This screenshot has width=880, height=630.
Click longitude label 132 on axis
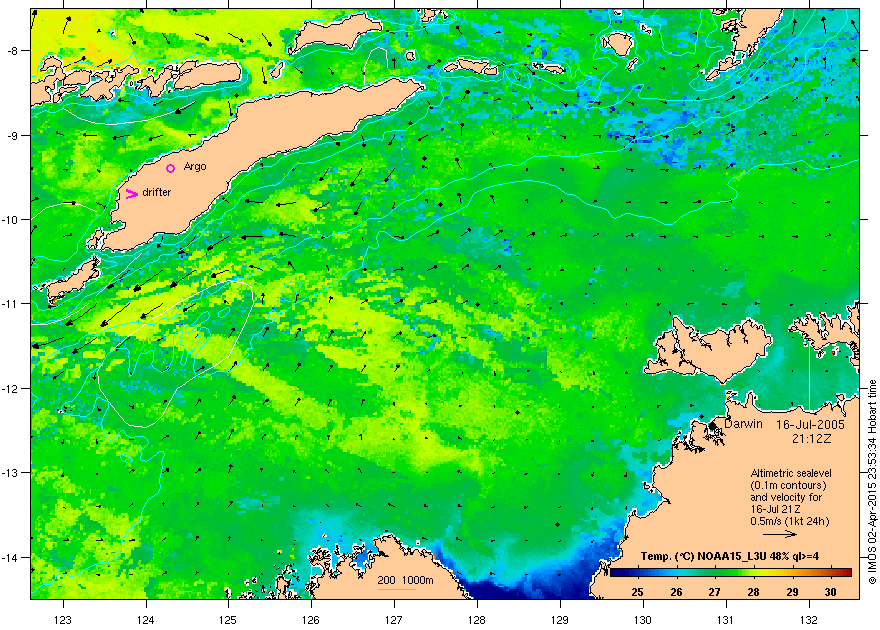tap(809, 620)
